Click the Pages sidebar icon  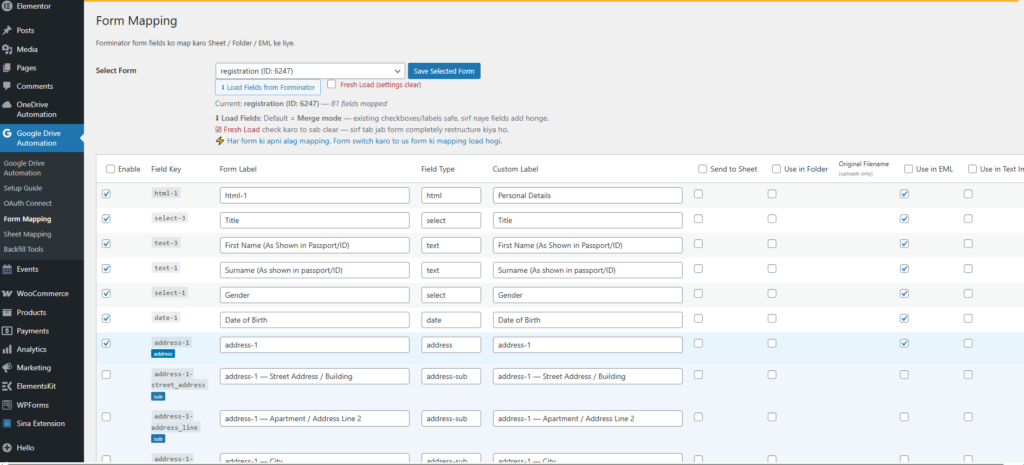(x=7, y=67)
